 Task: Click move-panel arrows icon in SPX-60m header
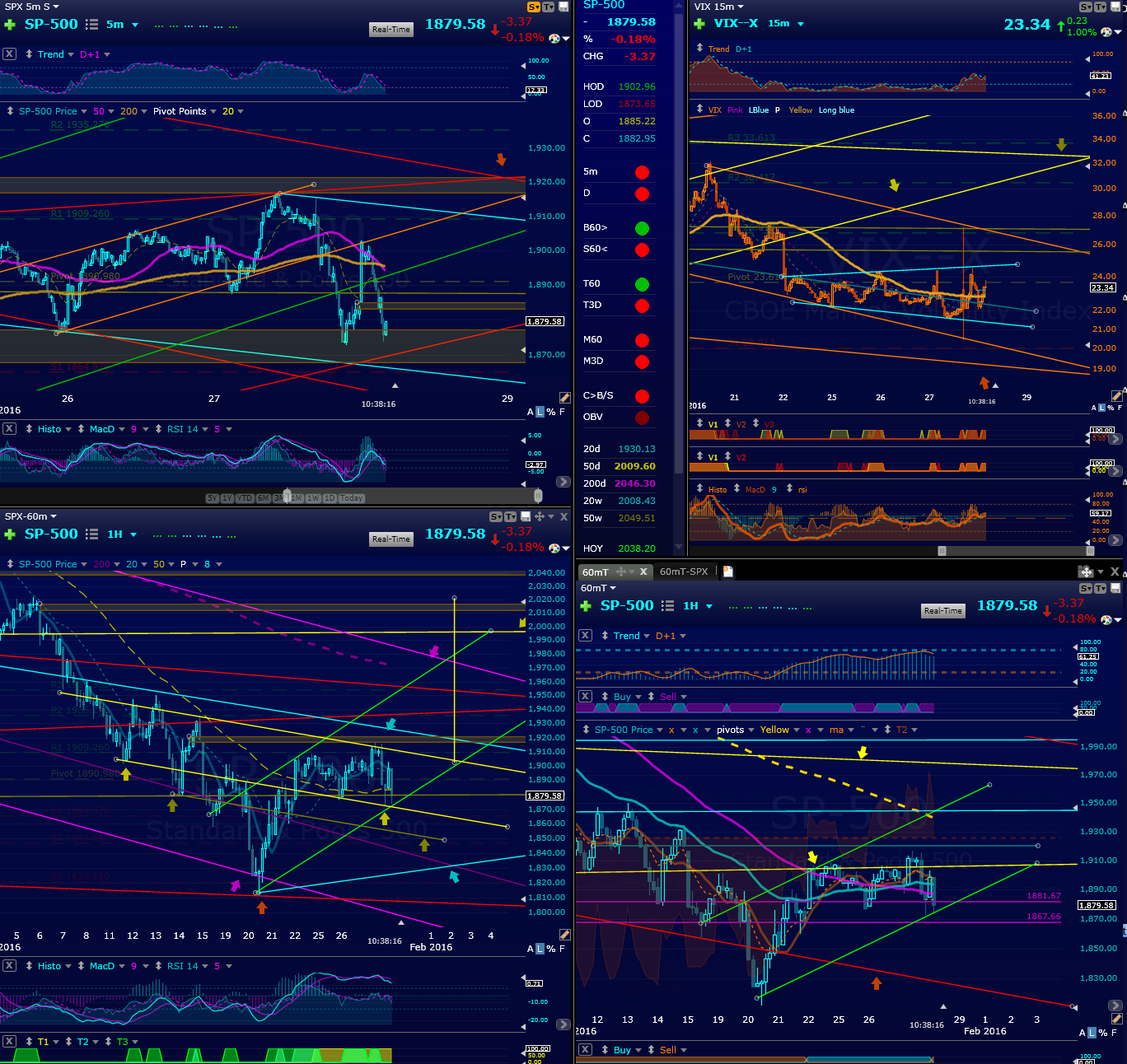[x=540, y=516]
